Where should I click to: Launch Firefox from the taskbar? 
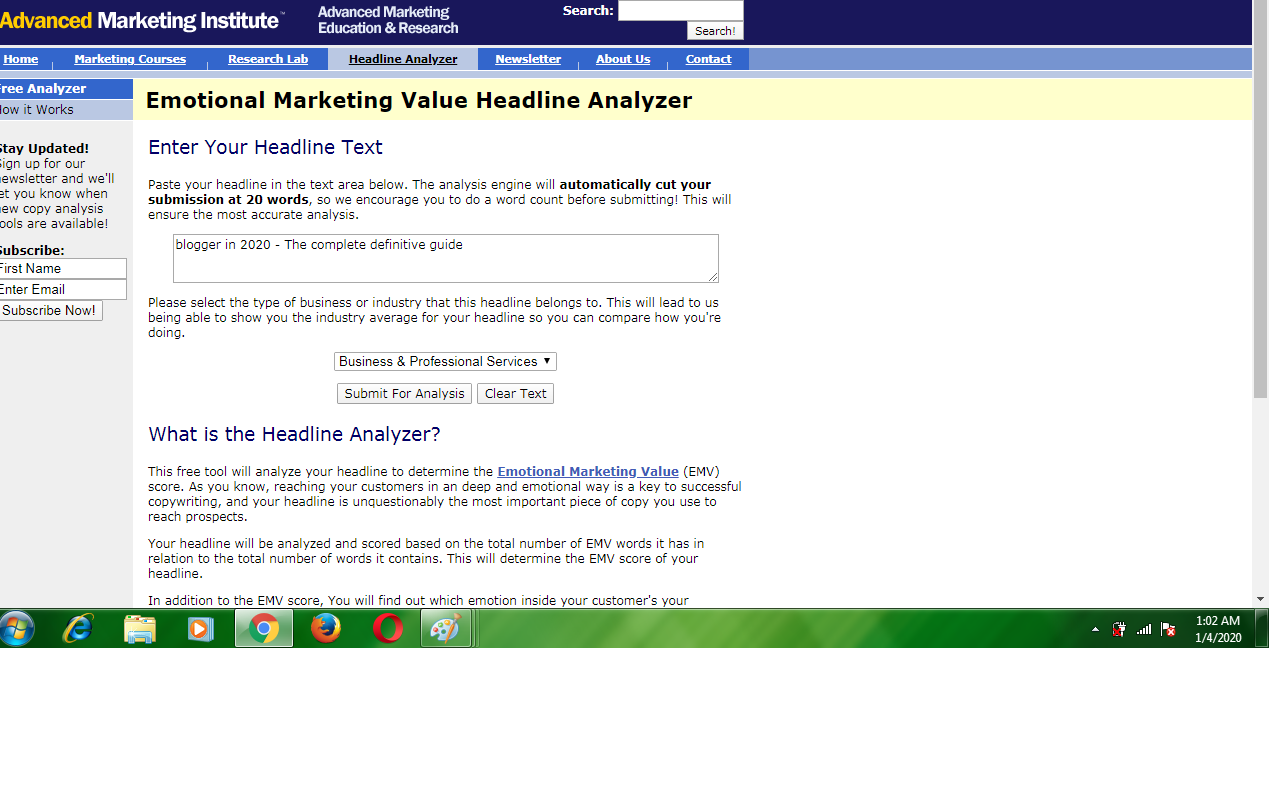(326, 628)
